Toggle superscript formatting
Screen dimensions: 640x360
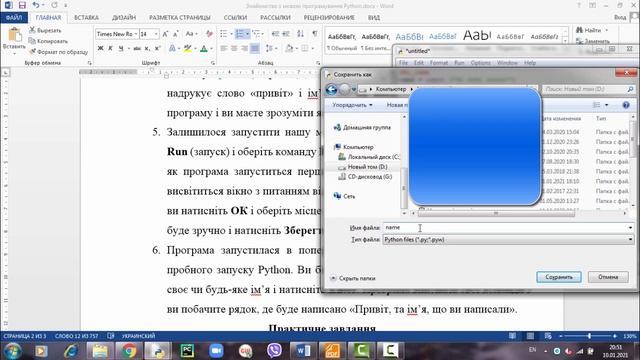coord(158,49)
